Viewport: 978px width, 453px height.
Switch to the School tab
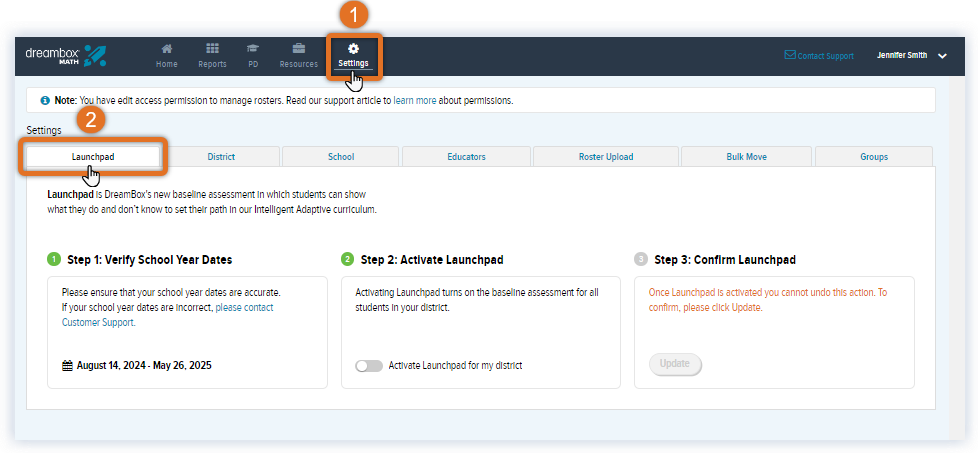point(341,157)
